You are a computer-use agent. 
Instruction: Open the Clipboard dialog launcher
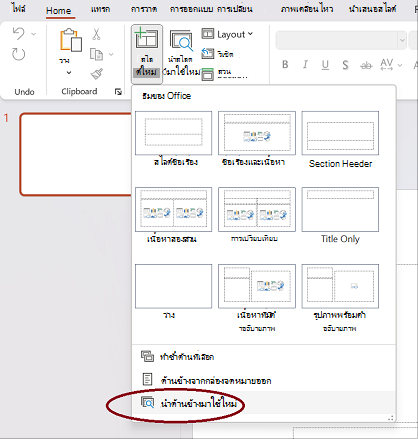118,92
